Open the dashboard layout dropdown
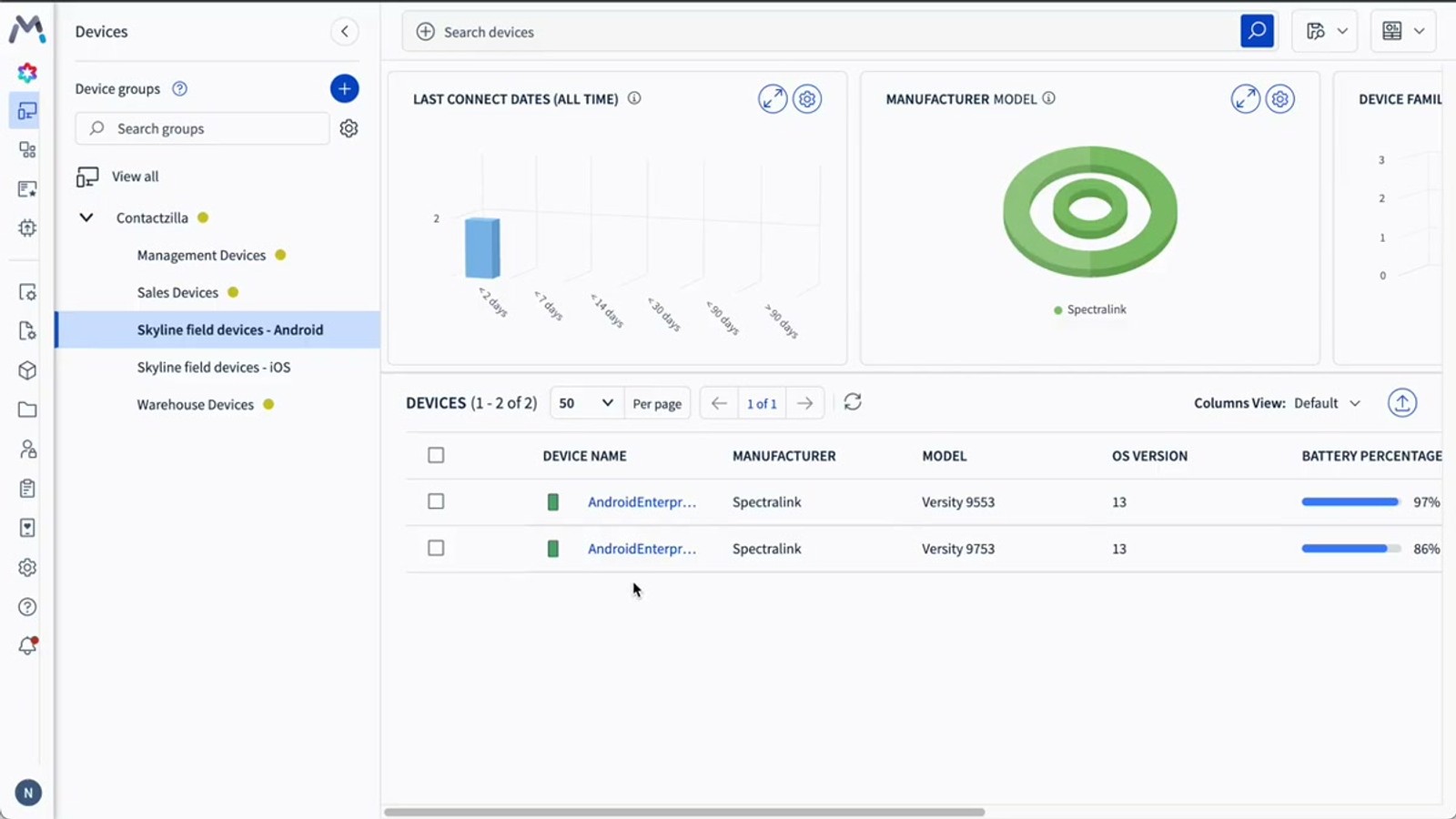1456x819 pixels. point(1403,32)
